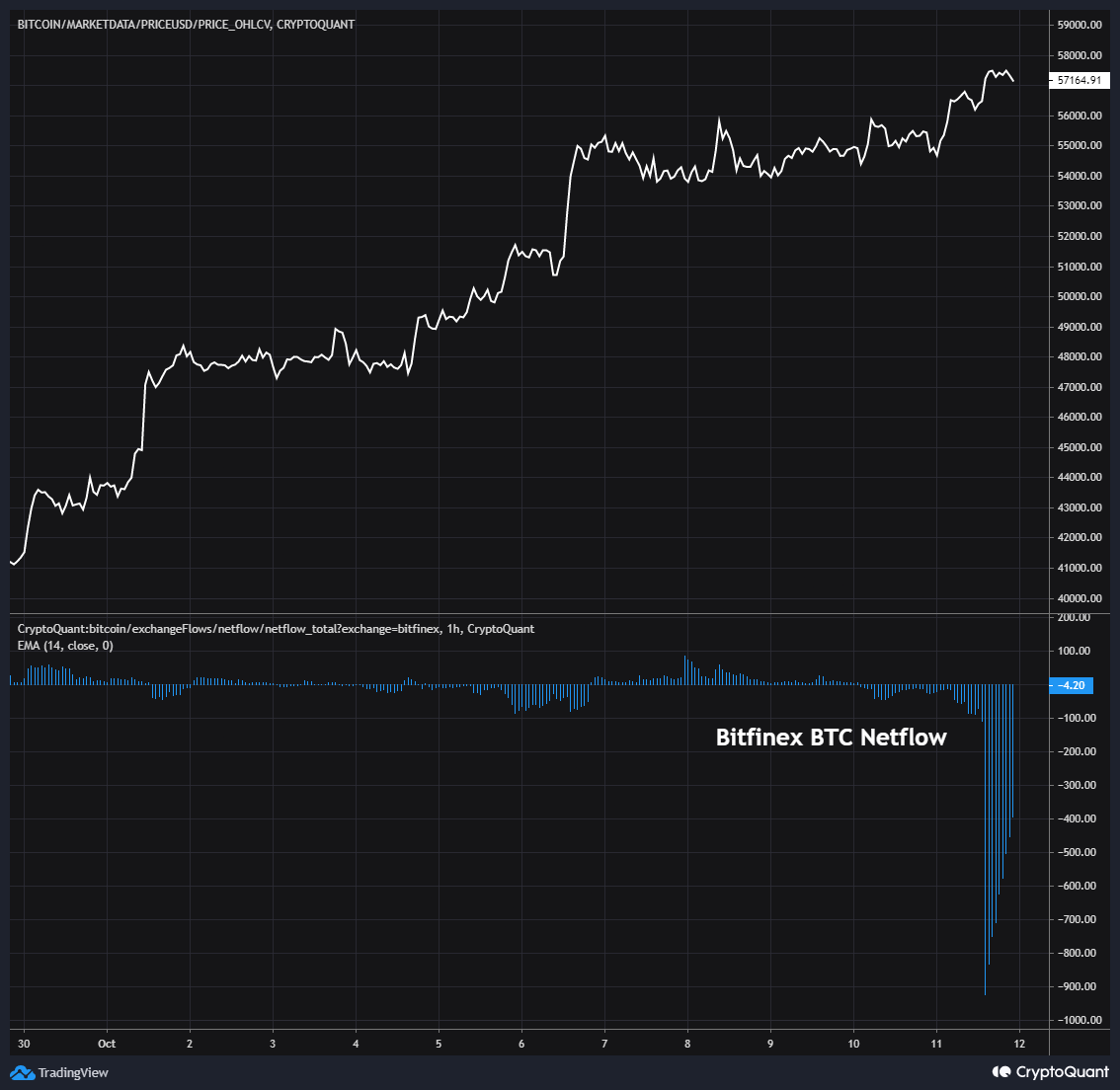Image resolution: width=1120 pixels, height=1090 pixels.
Task: Select the BITCOIN/MARKETDATA/PRICEUSD/PRICE_OHLCV legend title
Action: pyautogui.click(x=186, y=24)
